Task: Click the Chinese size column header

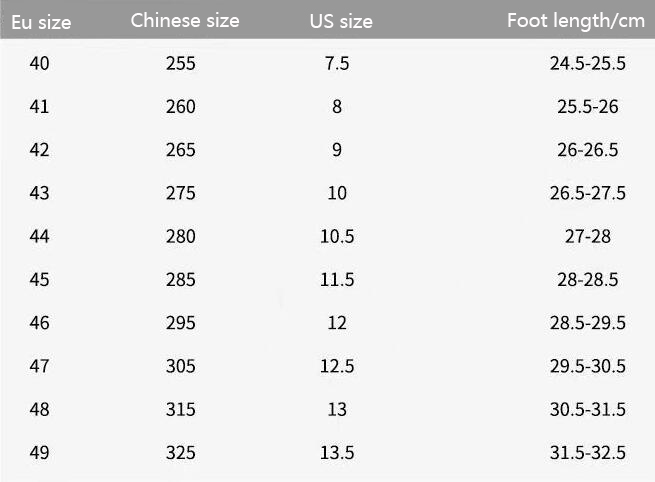Action: (x=185, y=20)
